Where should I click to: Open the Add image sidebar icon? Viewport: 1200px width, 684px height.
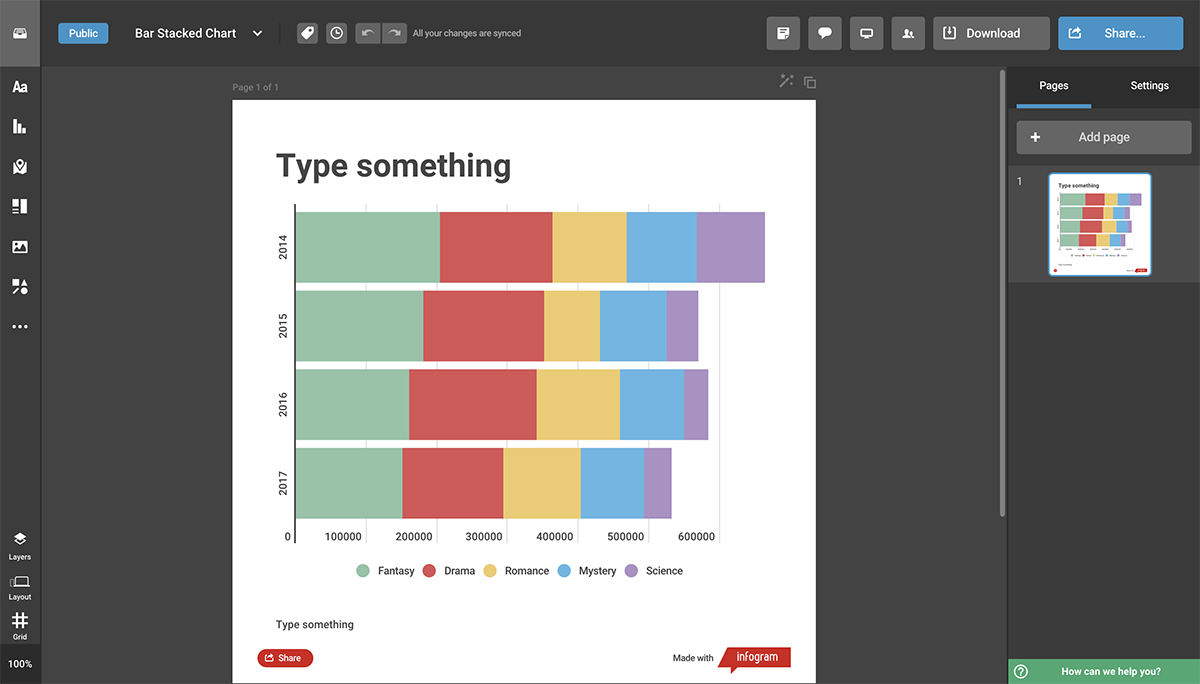pos(20,247)
